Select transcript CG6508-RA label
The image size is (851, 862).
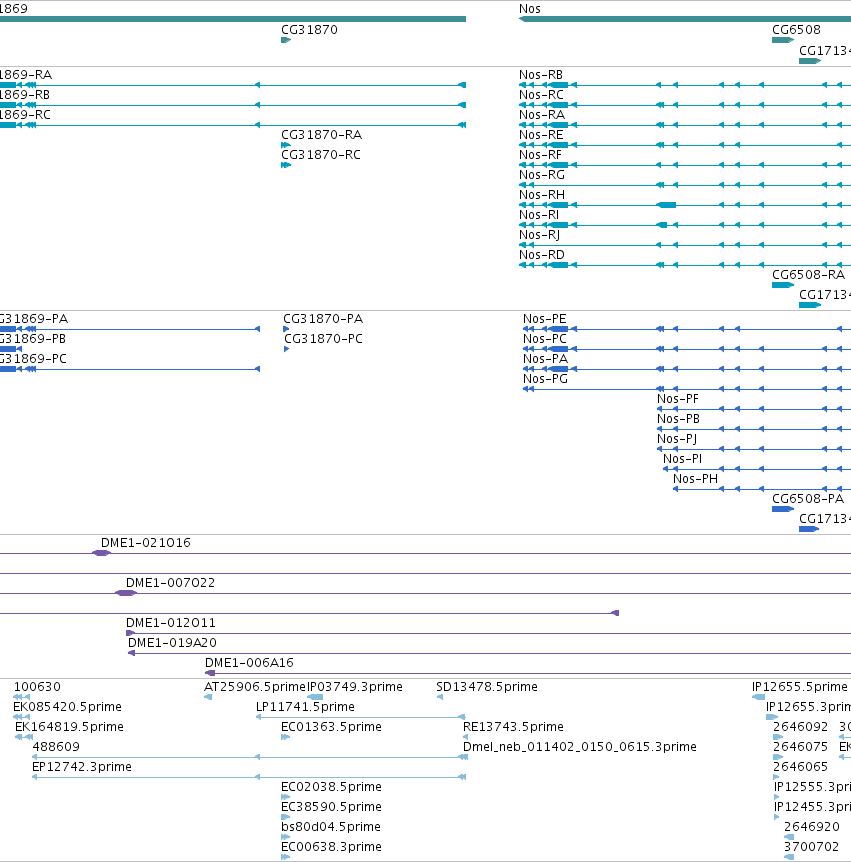tap(808, 275)
